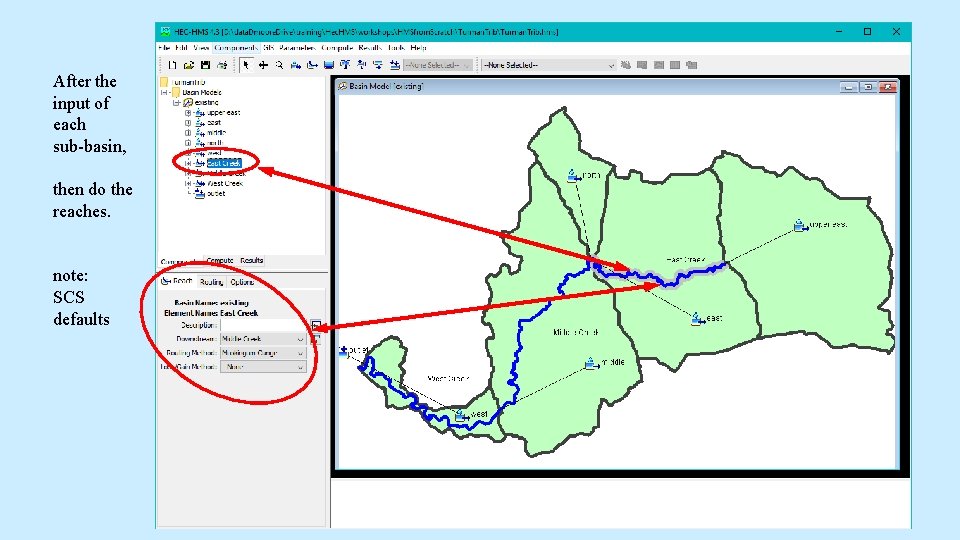The height and width of the screenshot is (540, 960).
Task: Click the global summary table icon
Action: 642,65
